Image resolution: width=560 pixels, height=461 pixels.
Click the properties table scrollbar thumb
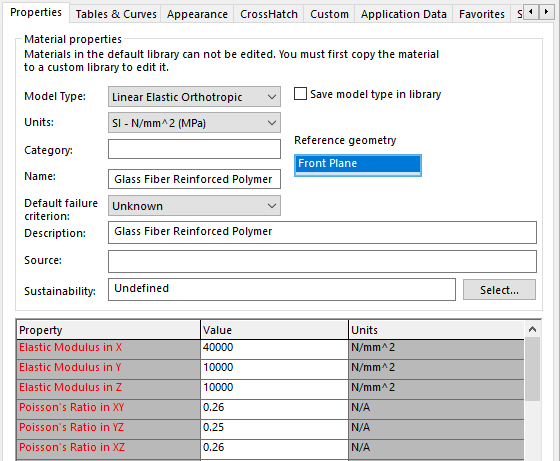pos(532,369)
